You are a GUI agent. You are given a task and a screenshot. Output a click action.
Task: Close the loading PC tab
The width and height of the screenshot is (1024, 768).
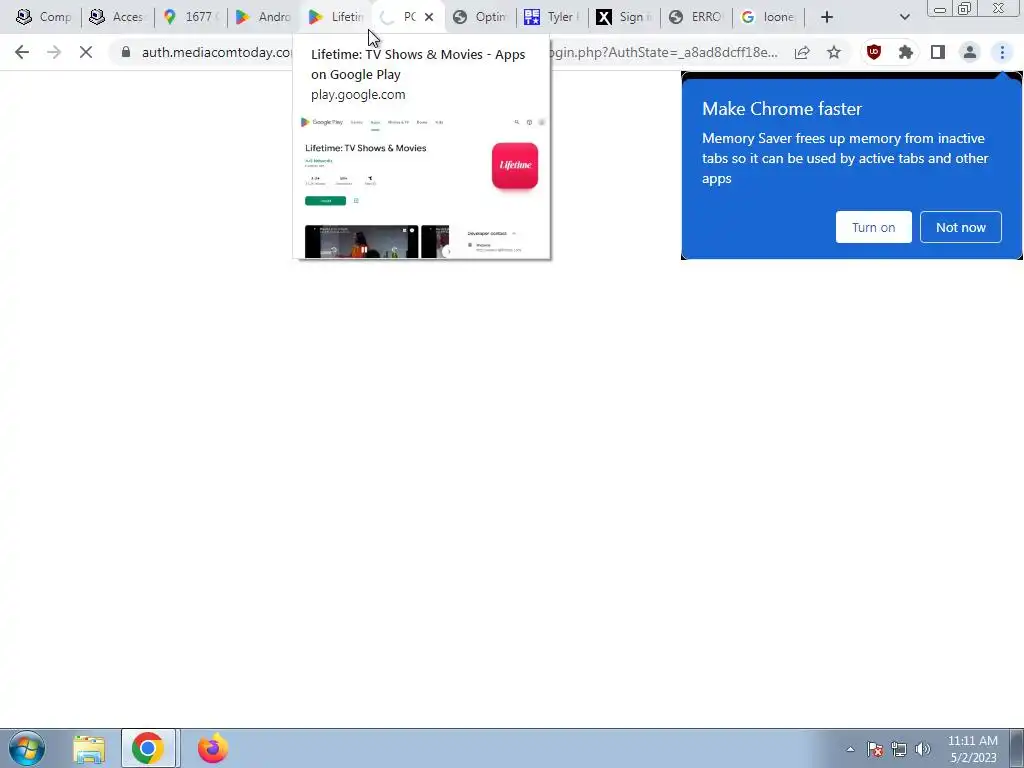428,17
